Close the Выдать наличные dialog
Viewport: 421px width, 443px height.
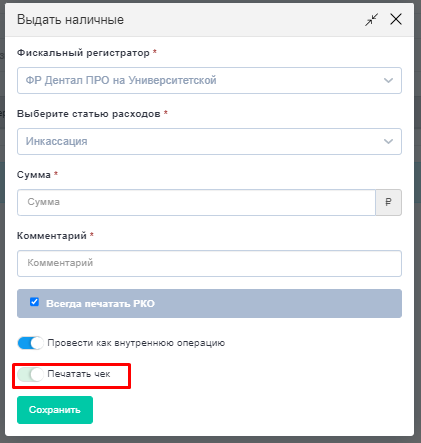click(x=396, y=19)
